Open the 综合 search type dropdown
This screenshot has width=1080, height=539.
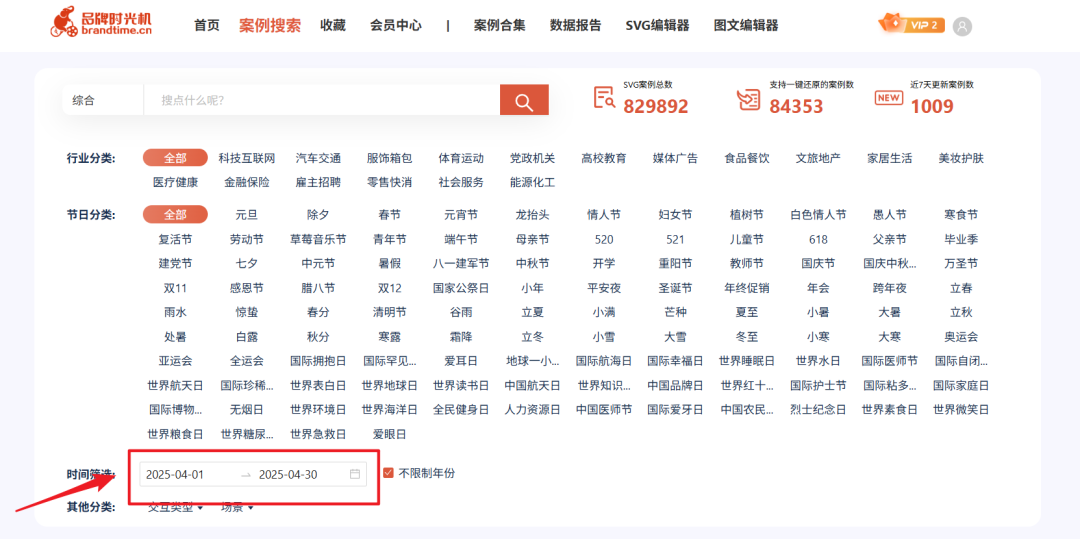[103, 101]
